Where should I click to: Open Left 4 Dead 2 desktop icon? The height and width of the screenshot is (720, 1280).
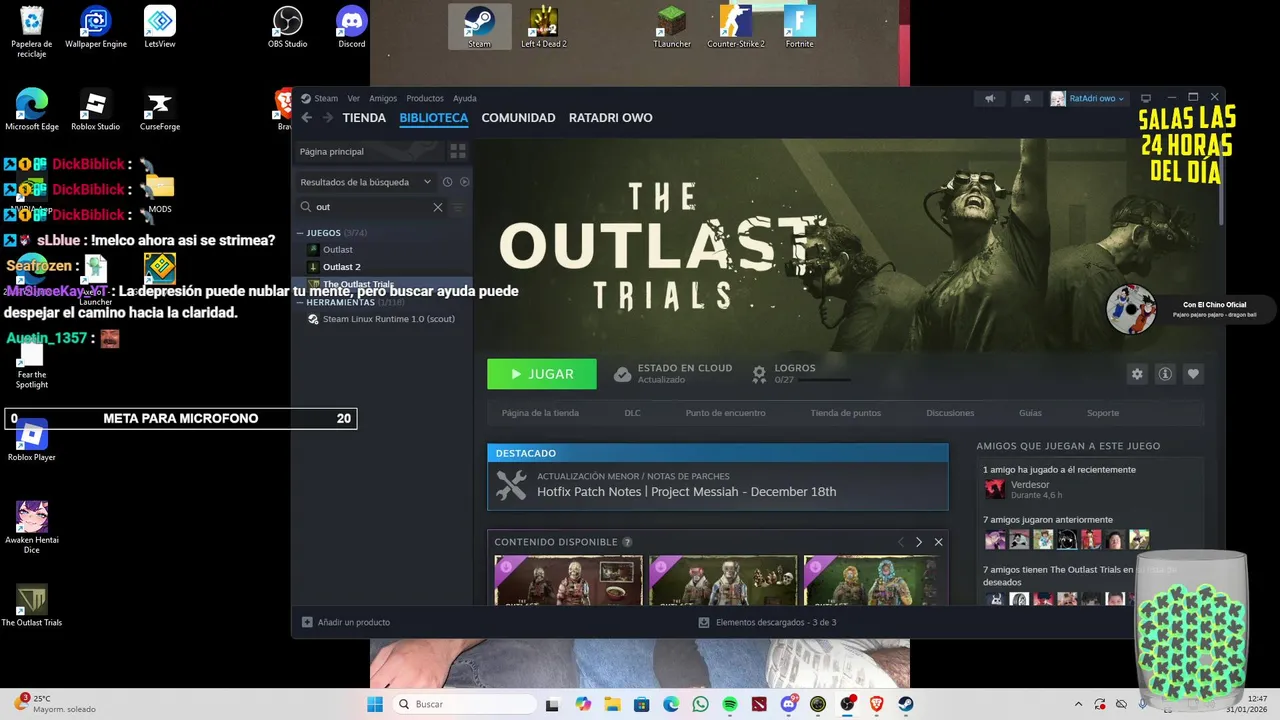tap(543, 27)
